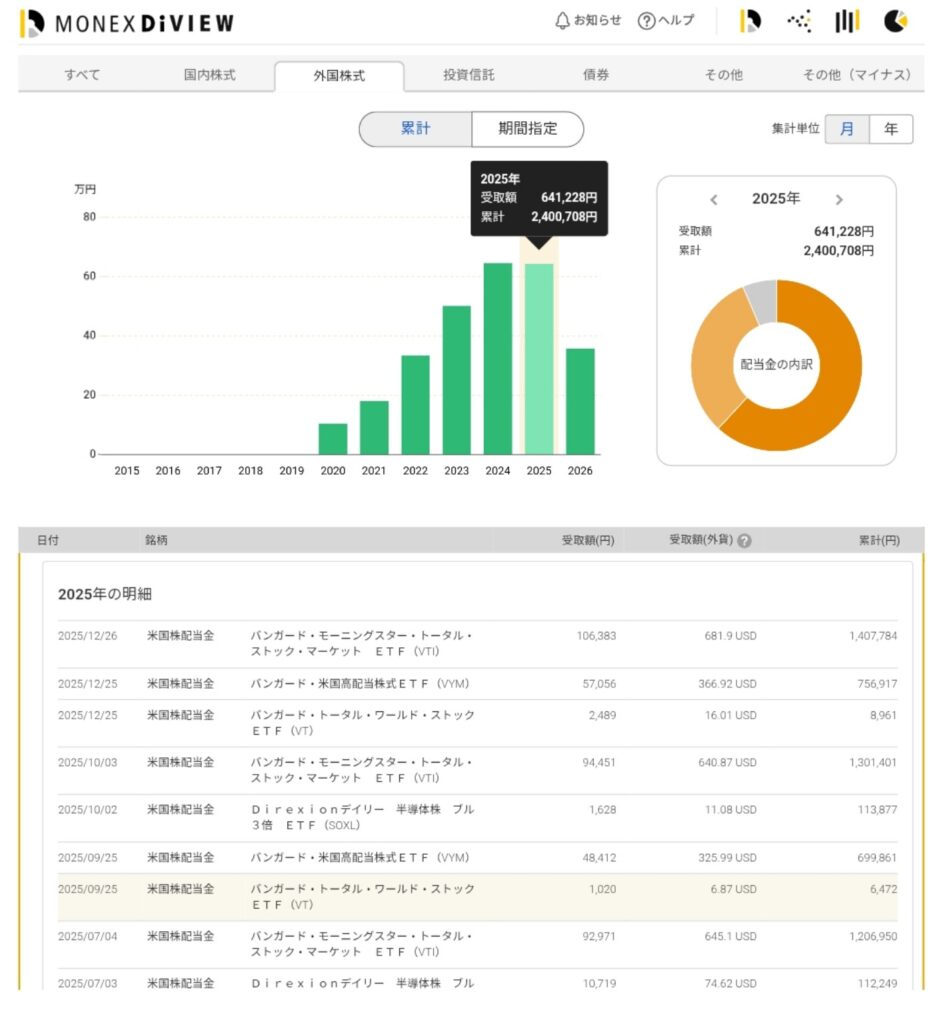Open the vertical bars chart icon
This screenshot has width=943, height=1024.
pyautogui.click(x=847, y=21)
